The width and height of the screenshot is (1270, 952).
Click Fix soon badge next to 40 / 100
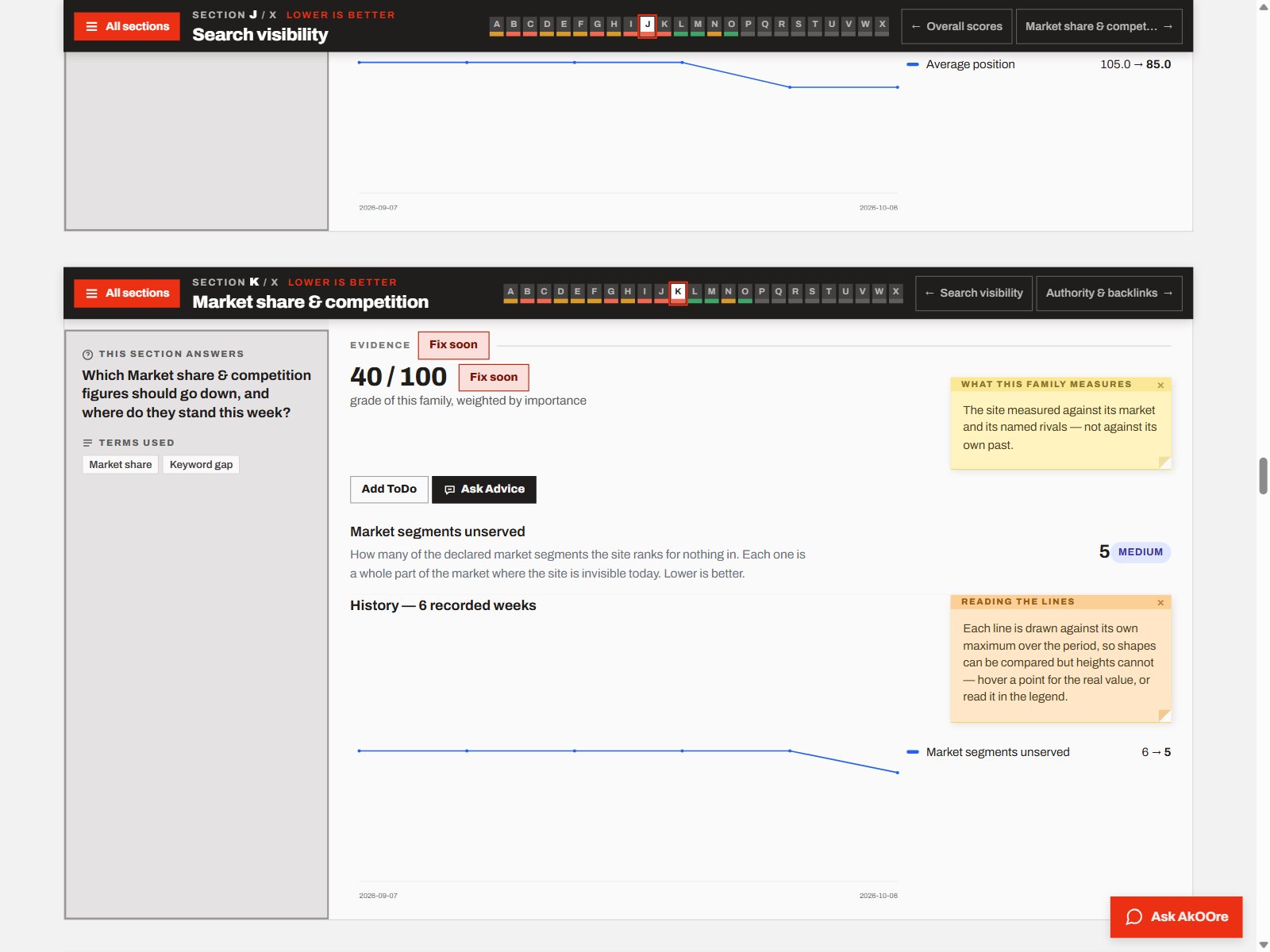coord(494,378)
